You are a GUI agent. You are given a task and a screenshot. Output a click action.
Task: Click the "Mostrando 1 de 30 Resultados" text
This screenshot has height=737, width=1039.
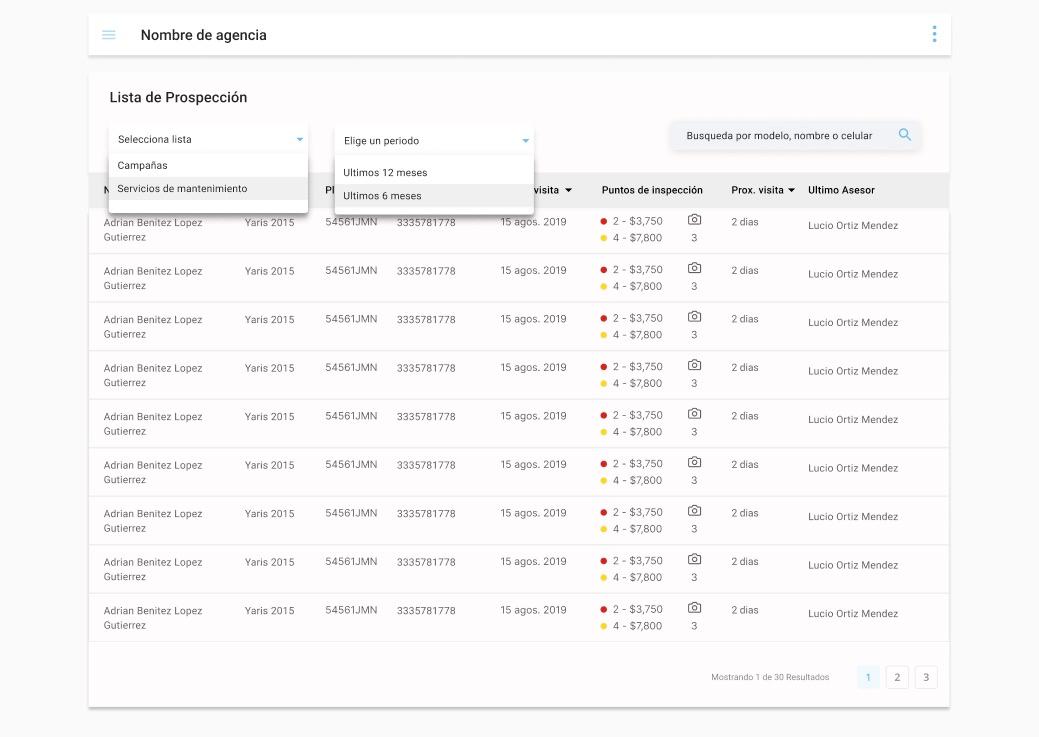click(770, 677)
